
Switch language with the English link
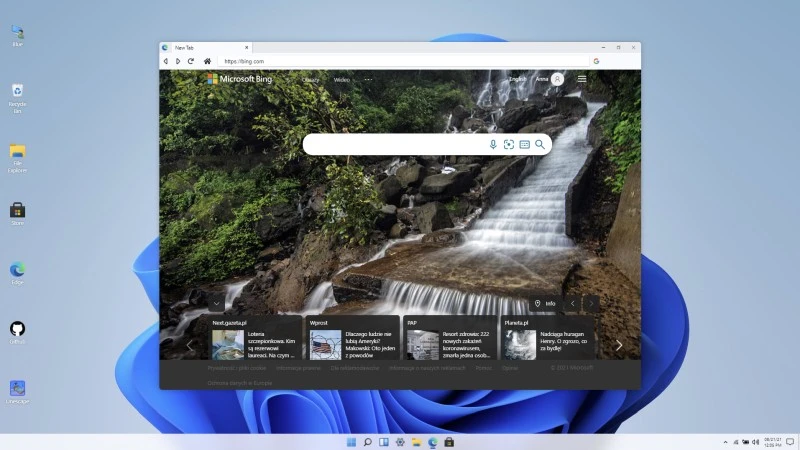click(517, 79)
